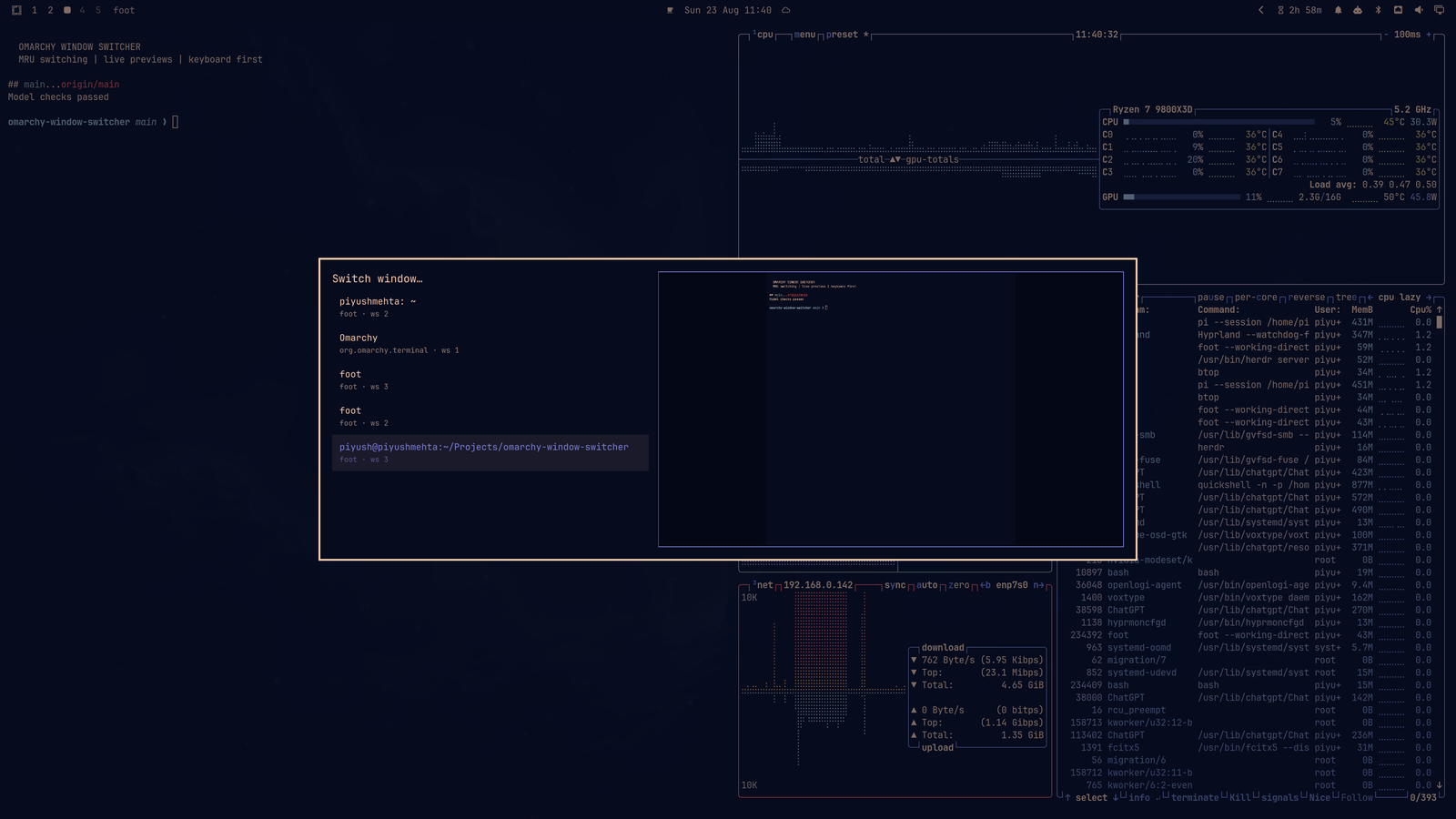Click the notification bell icon
The height and width of the screenshot is (819, 1456).
1338,10
